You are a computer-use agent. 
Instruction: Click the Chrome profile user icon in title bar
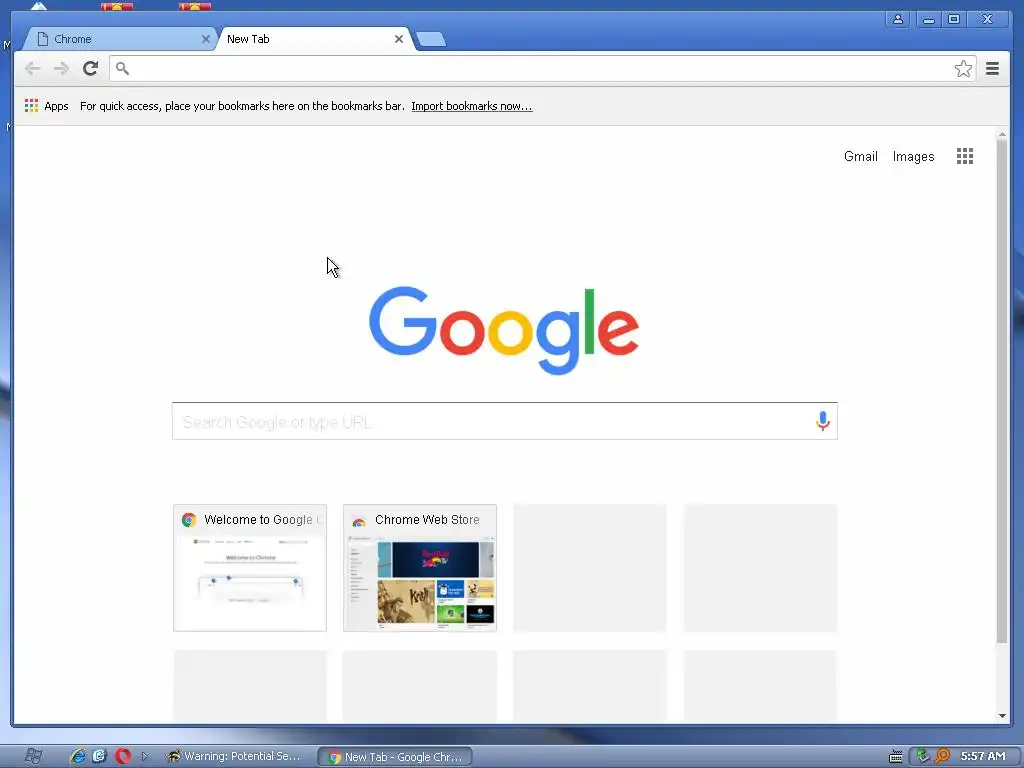point(898,19)
